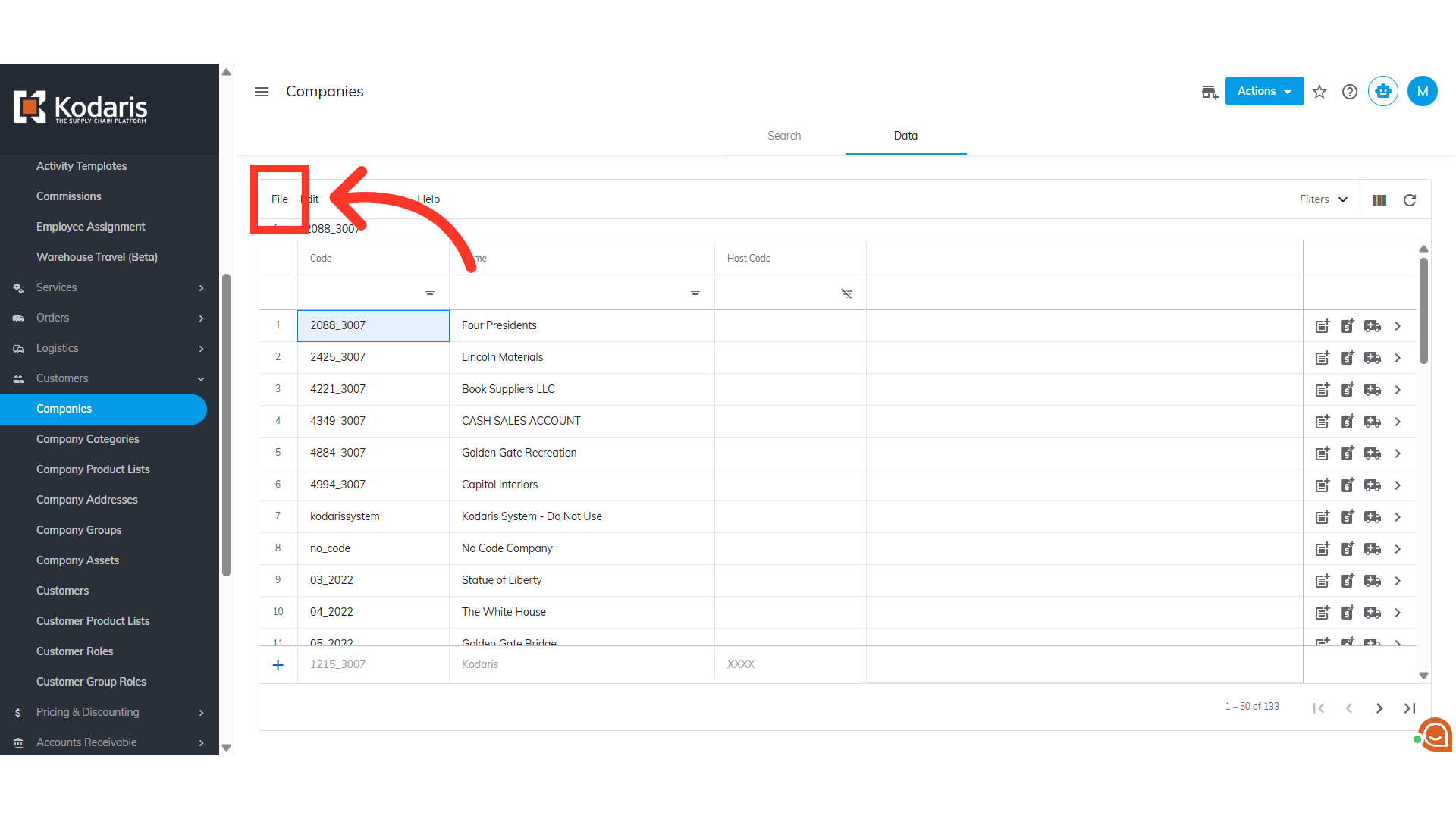The width and height of the screenshot is (1456, 819).
Task: Click the plus icon to add new row
Action: tap(278, 665)
